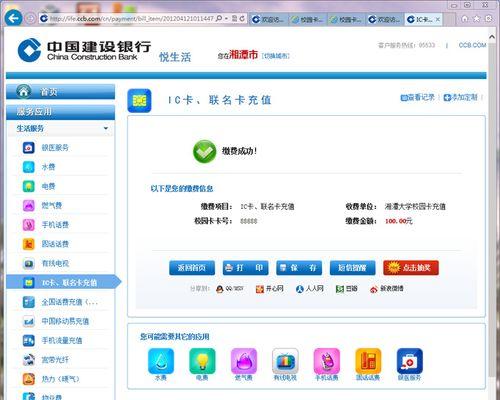Refresh the page with the reload icon
500x400 pixels.
(x=242, y=19)
